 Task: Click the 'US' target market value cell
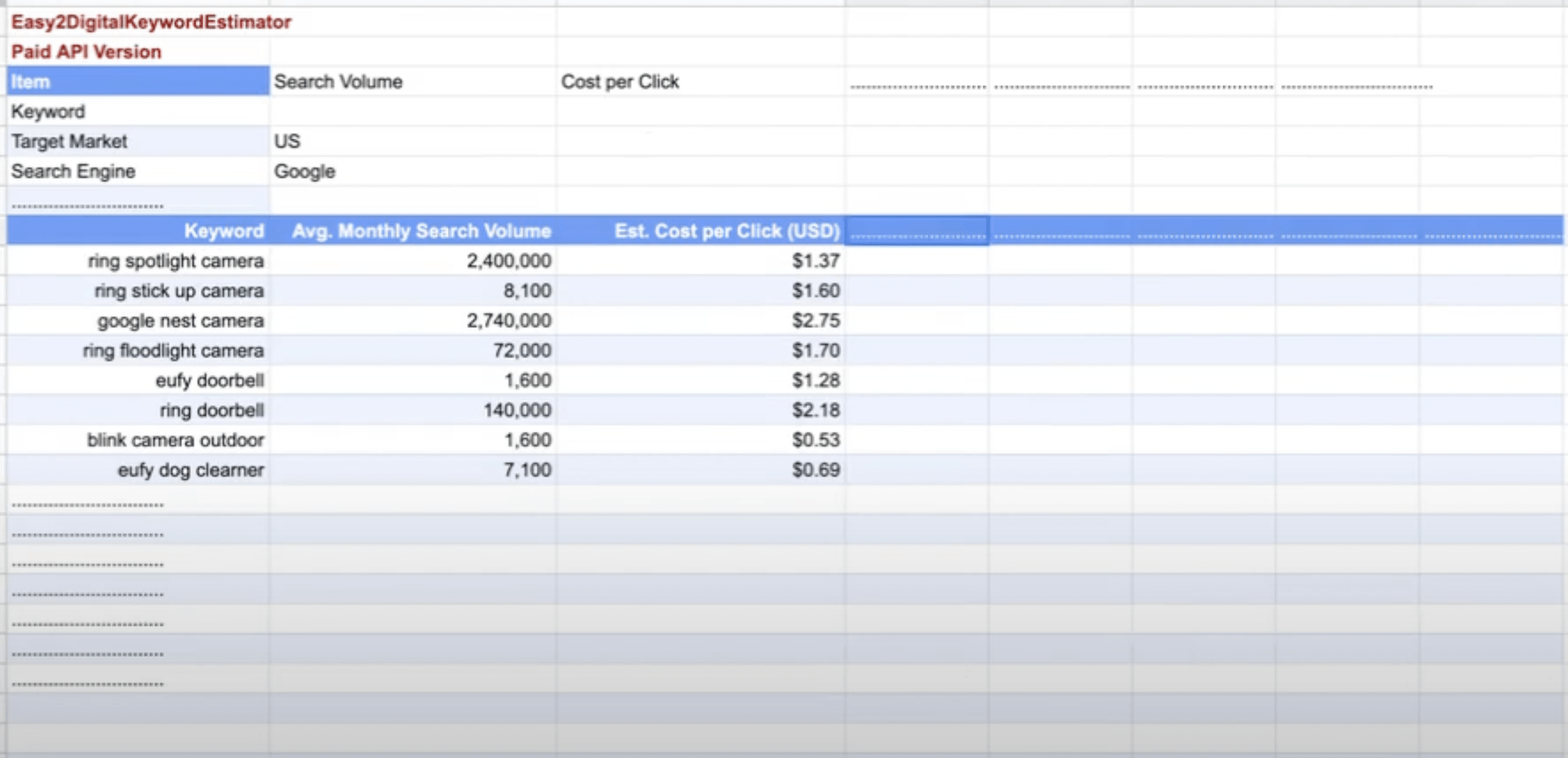click(413, 142)
